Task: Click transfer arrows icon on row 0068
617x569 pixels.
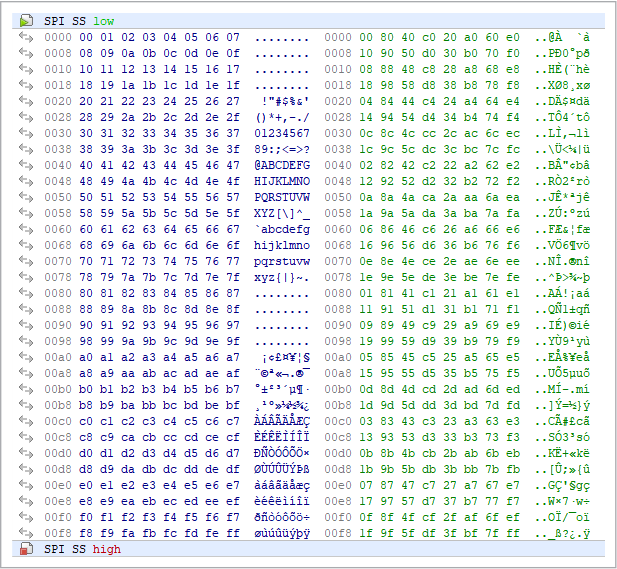Action: [26, 245]
